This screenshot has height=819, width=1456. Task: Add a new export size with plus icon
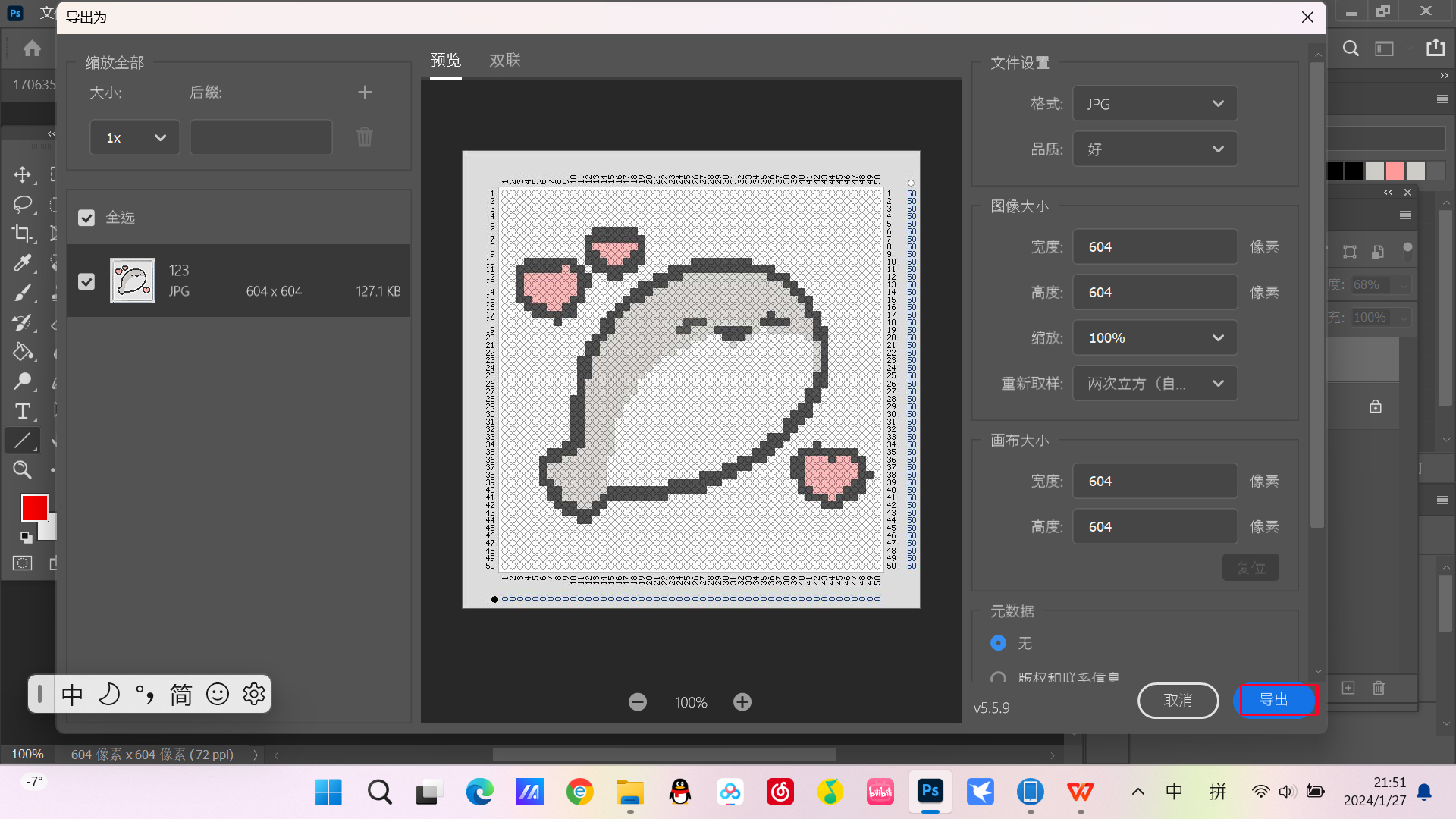tap(365, 93)
